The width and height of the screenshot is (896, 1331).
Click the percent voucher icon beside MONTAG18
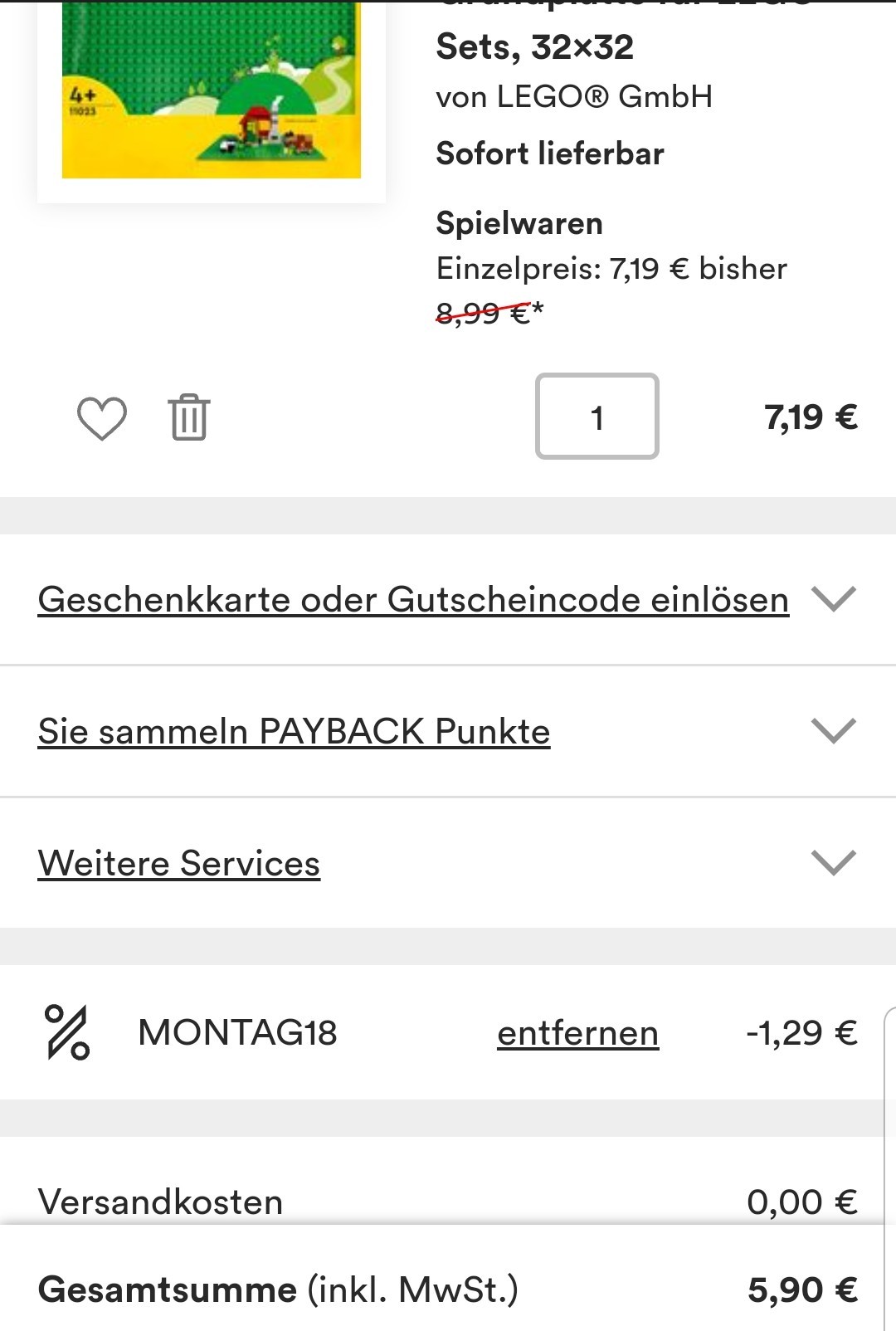[x=68, y=1032]
